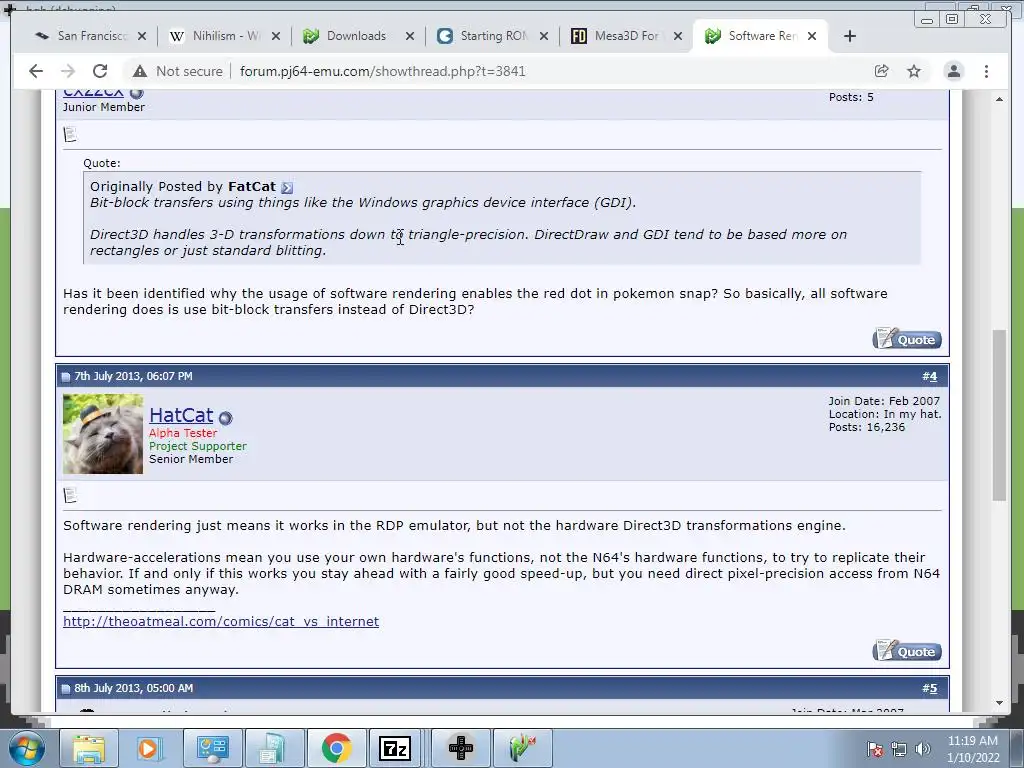Viewport: 1024px width, 768px height.
Task: Close the San Francisco tab
Action: click(142, 37)
